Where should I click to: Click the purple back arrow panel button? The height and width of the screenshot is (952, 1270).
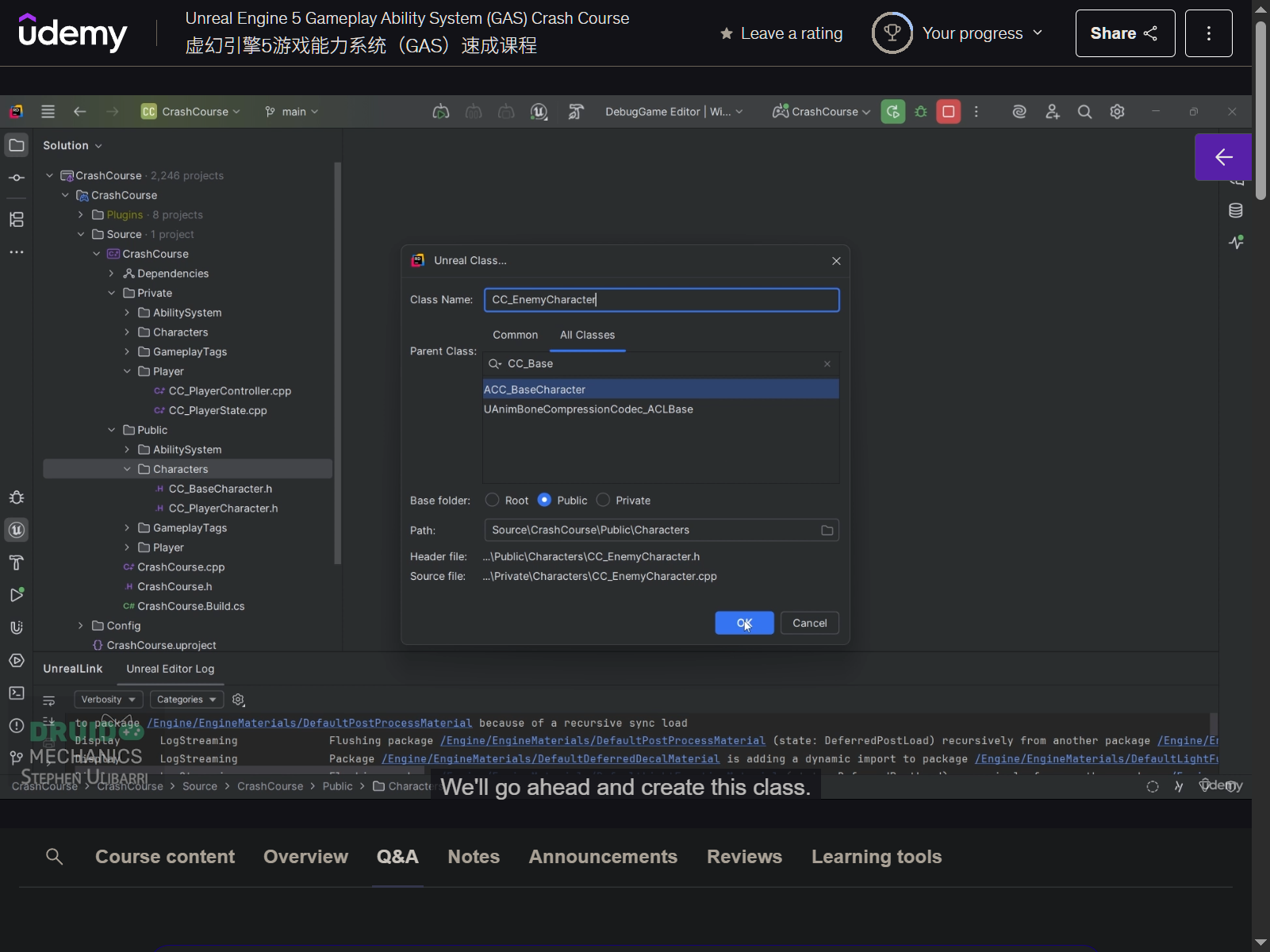[1223, 157]
